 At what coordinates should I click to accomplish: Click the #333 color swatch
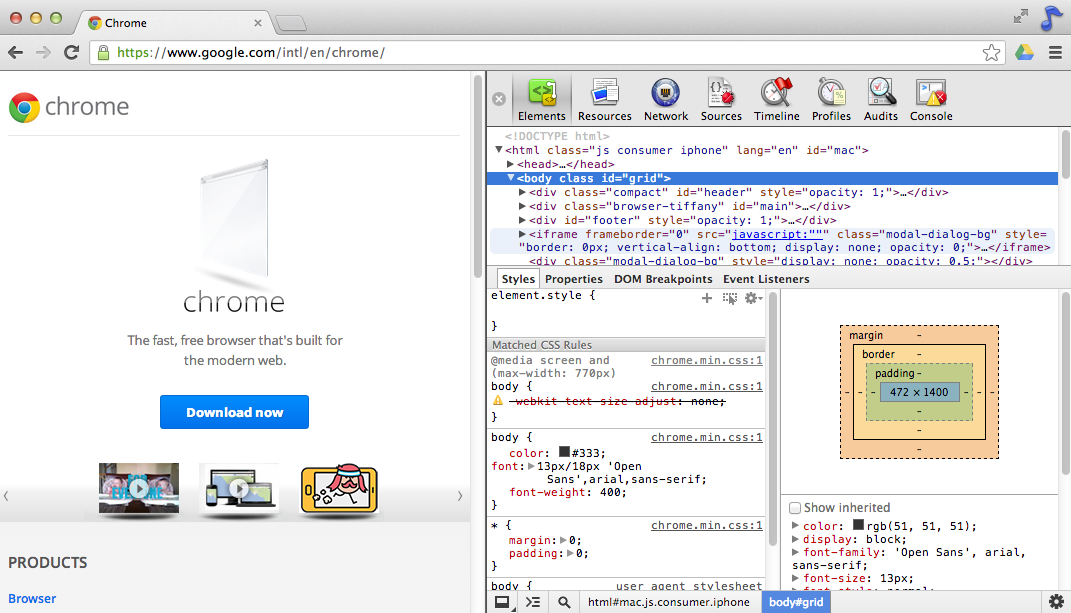tap(565, 452)
